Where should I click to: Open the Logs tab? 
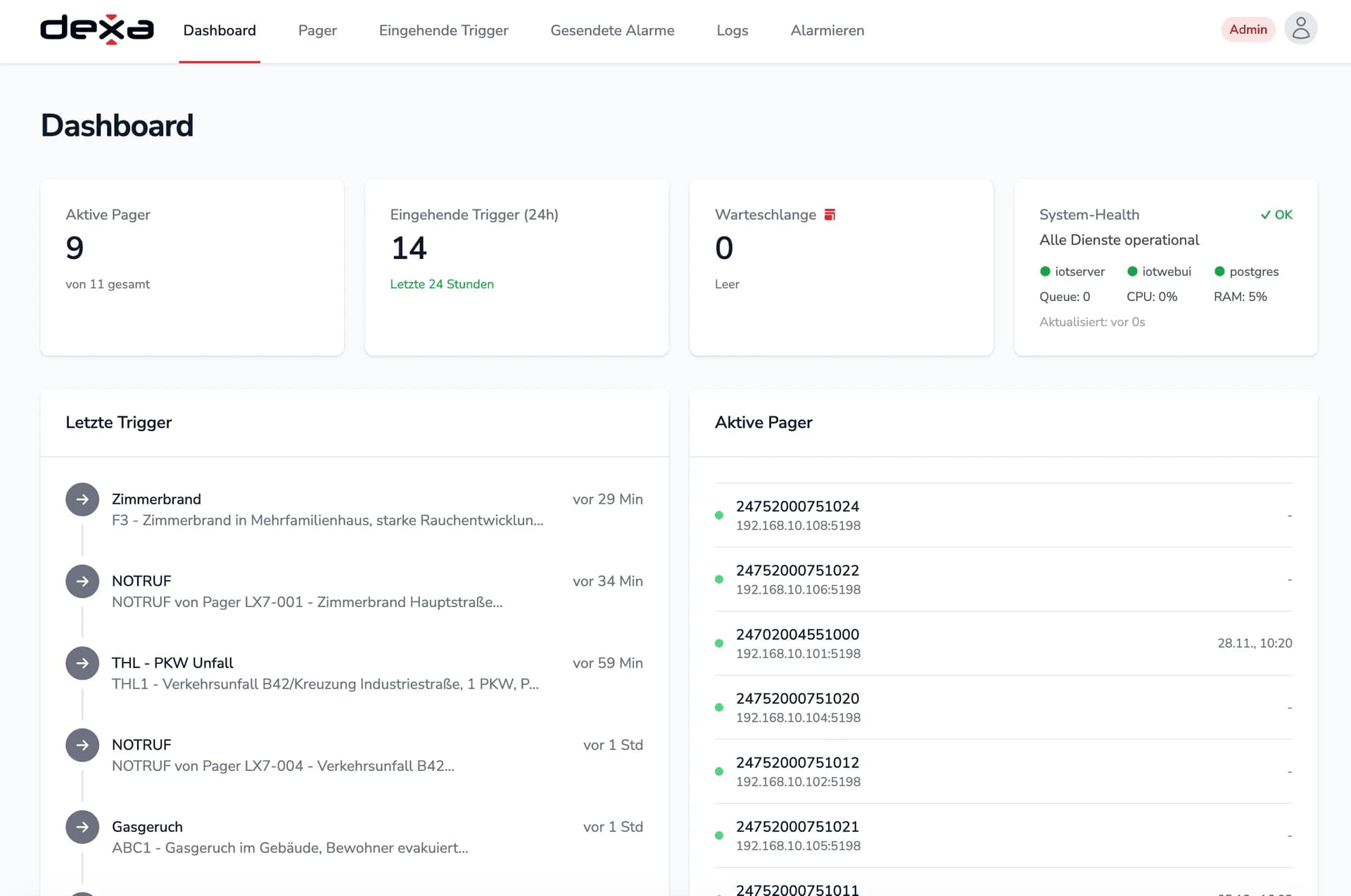coord(732,30)
